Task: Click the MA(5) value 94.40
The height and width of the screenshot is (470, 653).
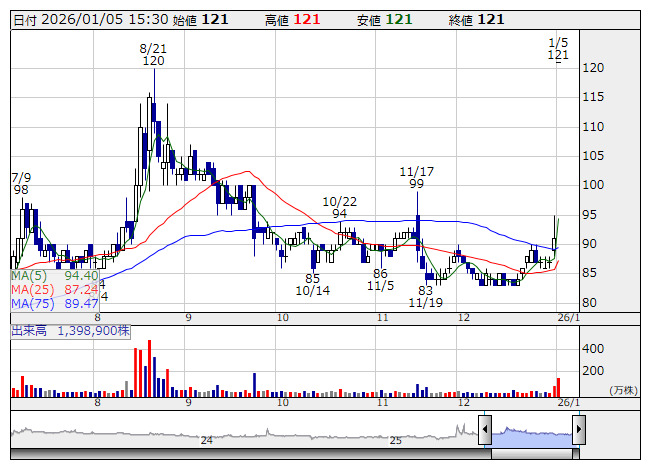Action: point(81,276)
